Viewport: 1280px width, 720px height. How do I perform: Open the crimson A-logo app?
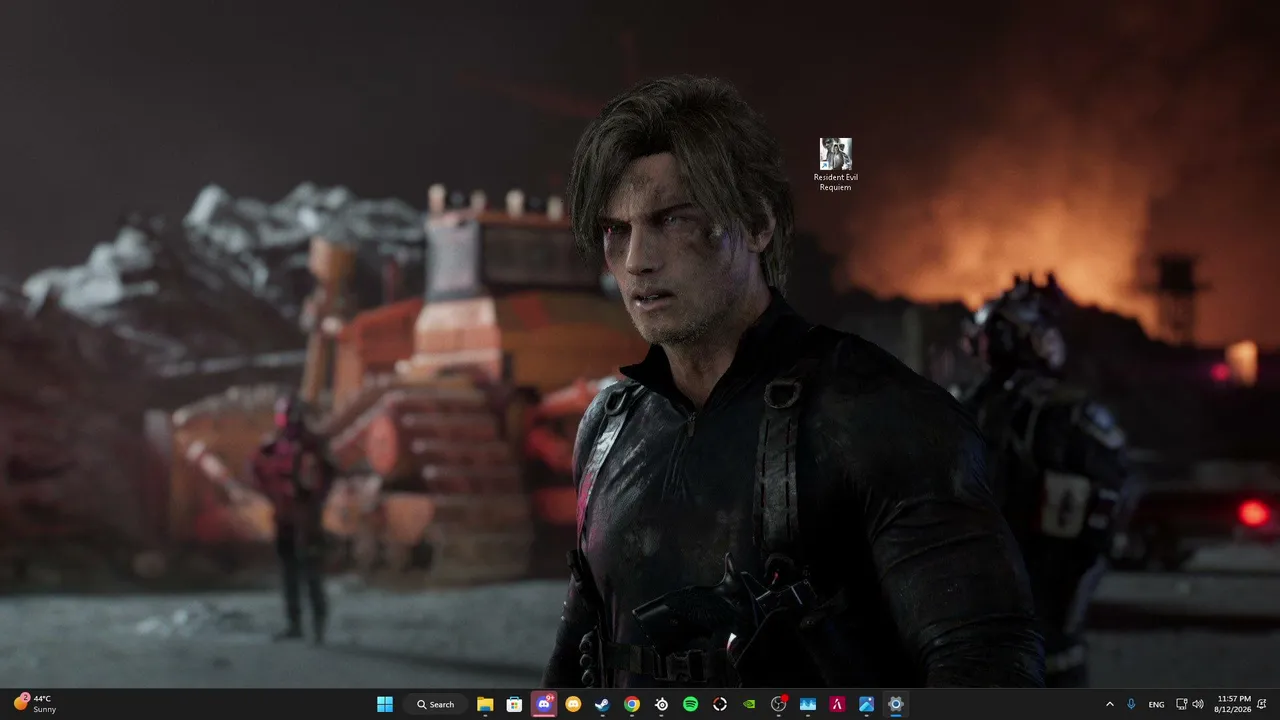[x=837, y=704]
